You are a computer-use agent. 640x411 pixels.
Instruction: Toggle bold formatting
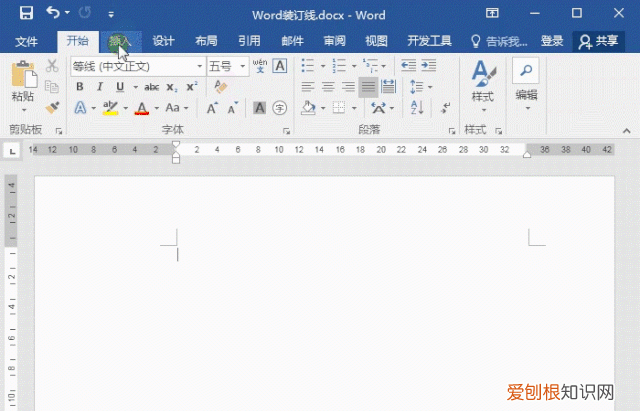[80, 87]
